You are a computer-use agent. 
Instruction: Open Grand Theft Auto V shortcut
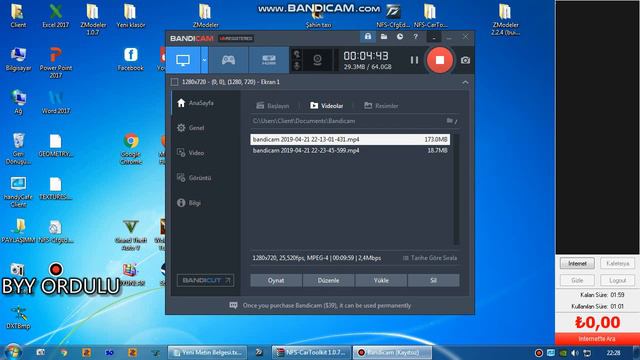point(131,235)
